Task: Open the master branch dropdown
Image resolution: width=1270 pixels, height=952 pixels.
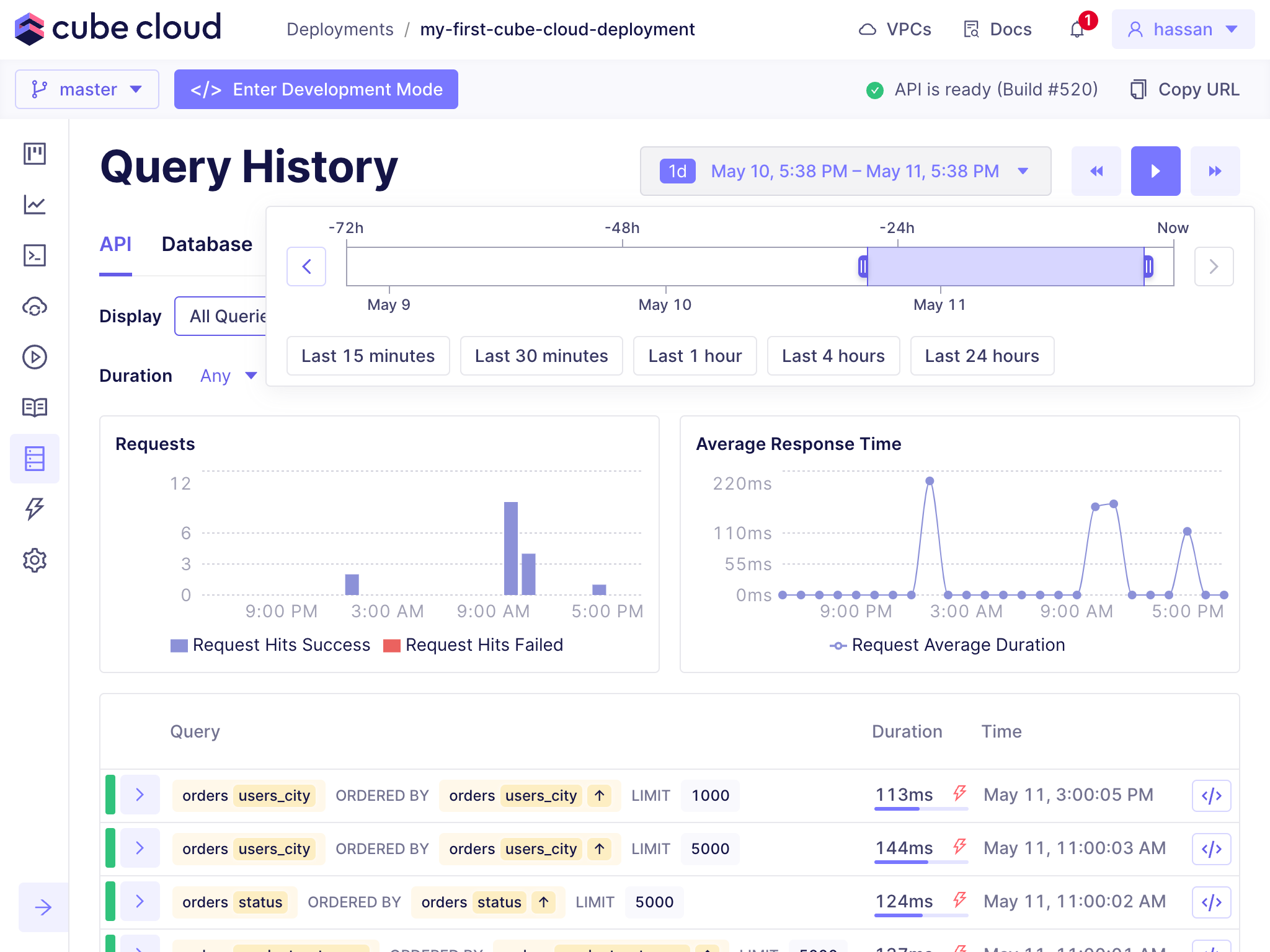Action: tap(87, 89)
